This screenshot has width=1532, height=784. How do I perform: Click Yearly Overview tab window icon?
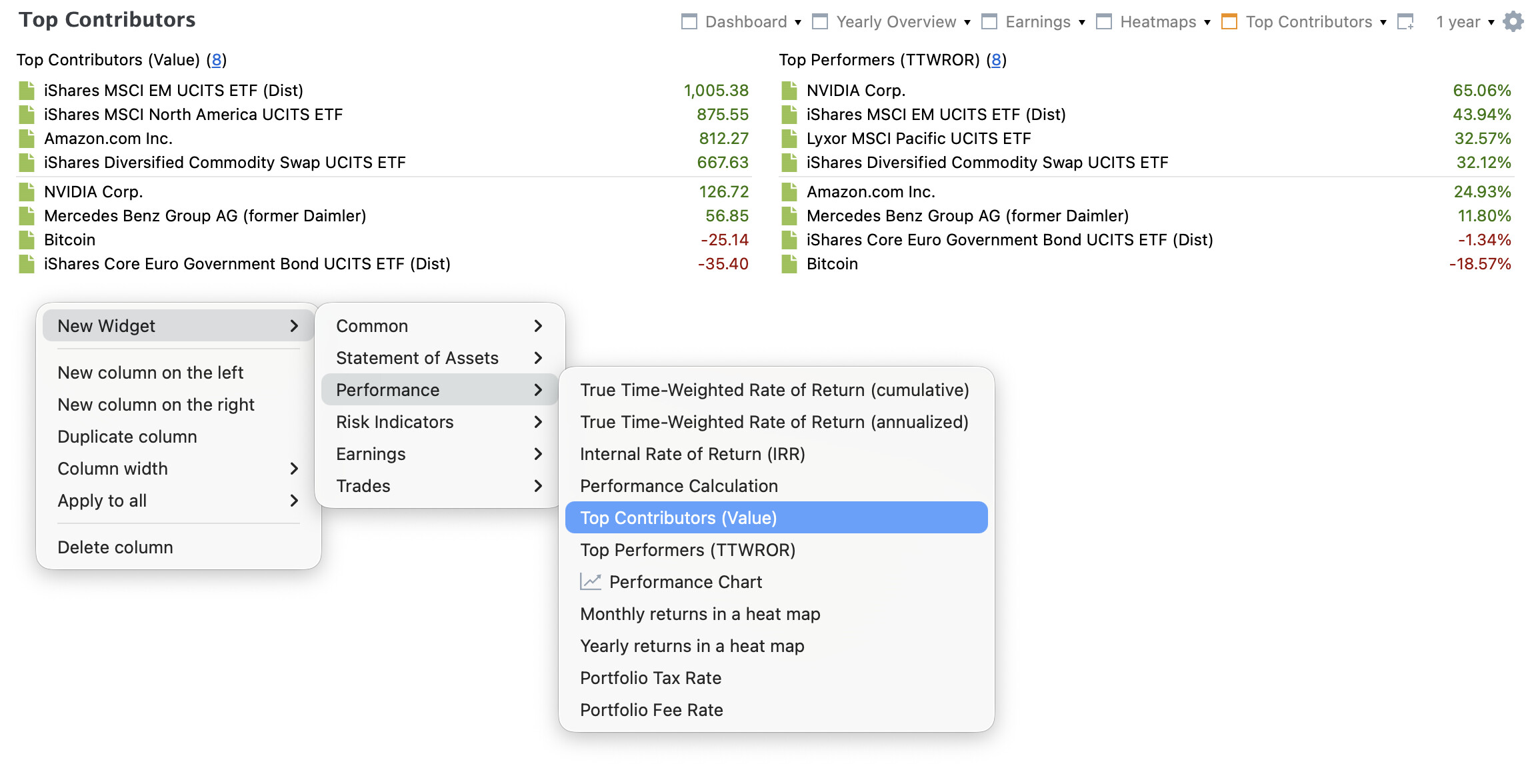tap(820, 22)
